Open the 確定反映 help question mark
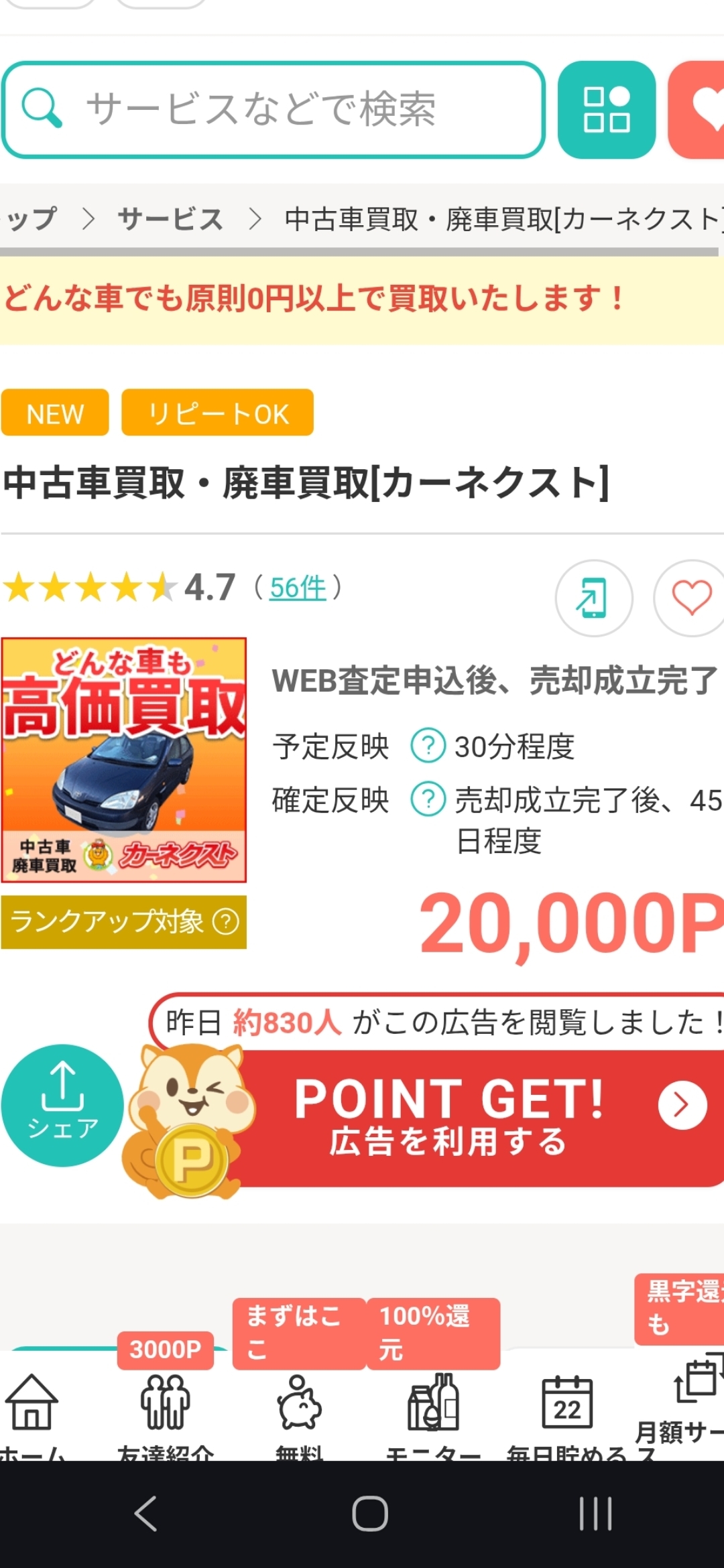 click(x=428, y=799)
